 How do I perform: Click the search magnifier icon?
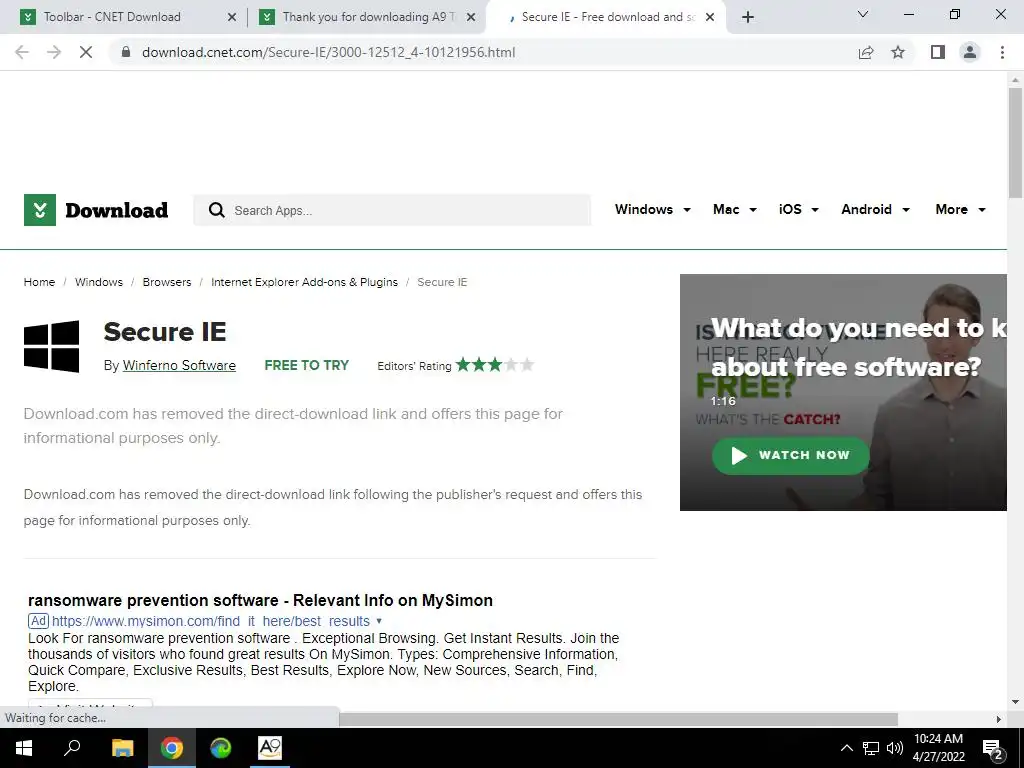pos(217,210)
